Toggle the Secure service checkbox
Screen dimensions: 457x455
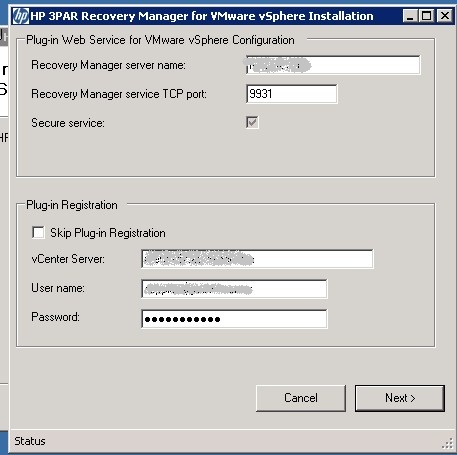252,122
